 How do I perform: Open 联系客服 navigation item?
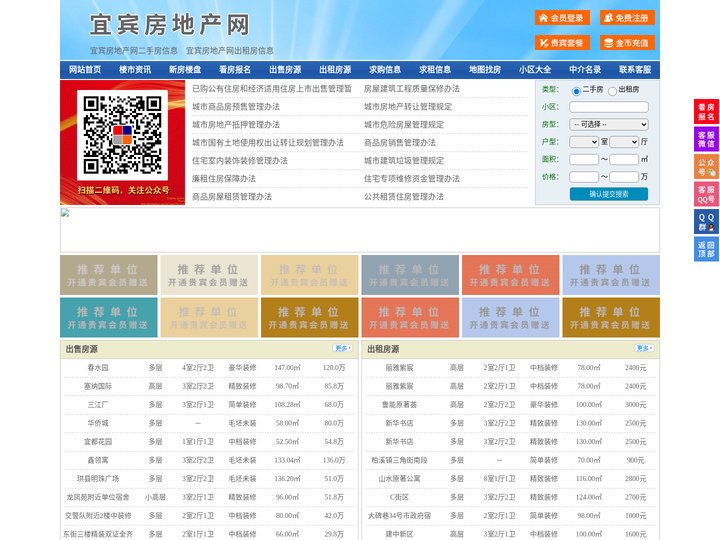pyautogui.click(x=635, y=70)
